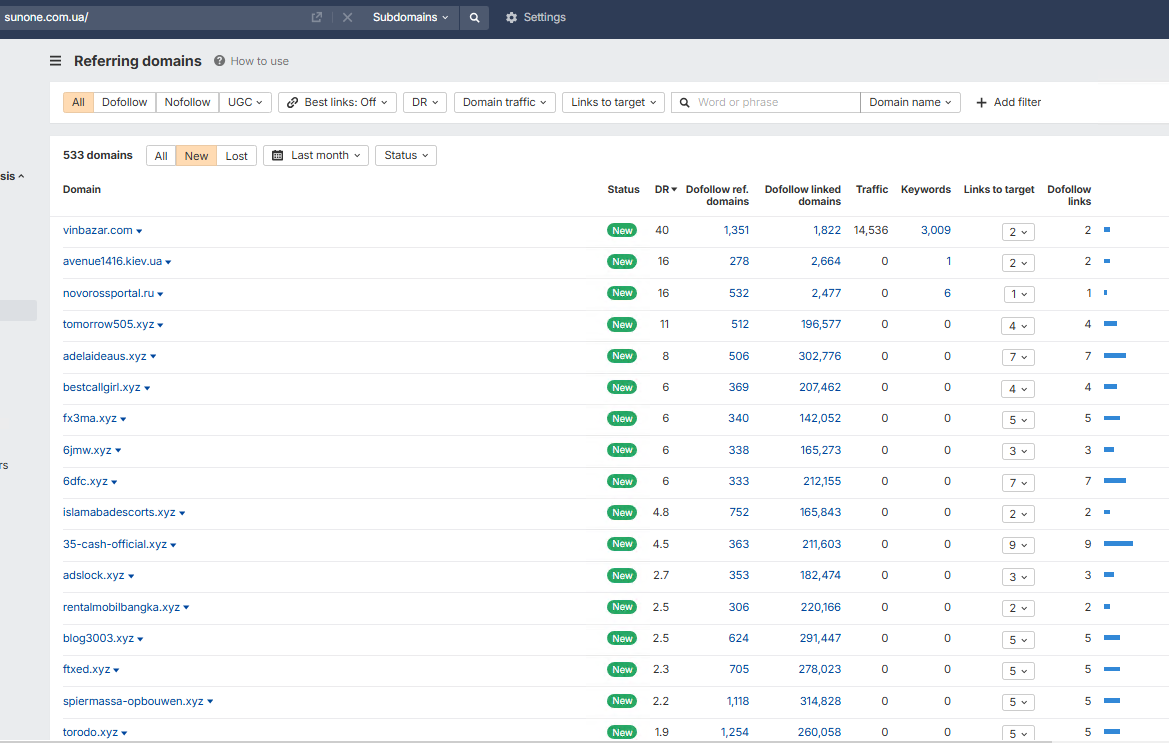Viewport: 1169px width, 743px height.
Task: Select the Nofollow link type filter
Action: 187,102
